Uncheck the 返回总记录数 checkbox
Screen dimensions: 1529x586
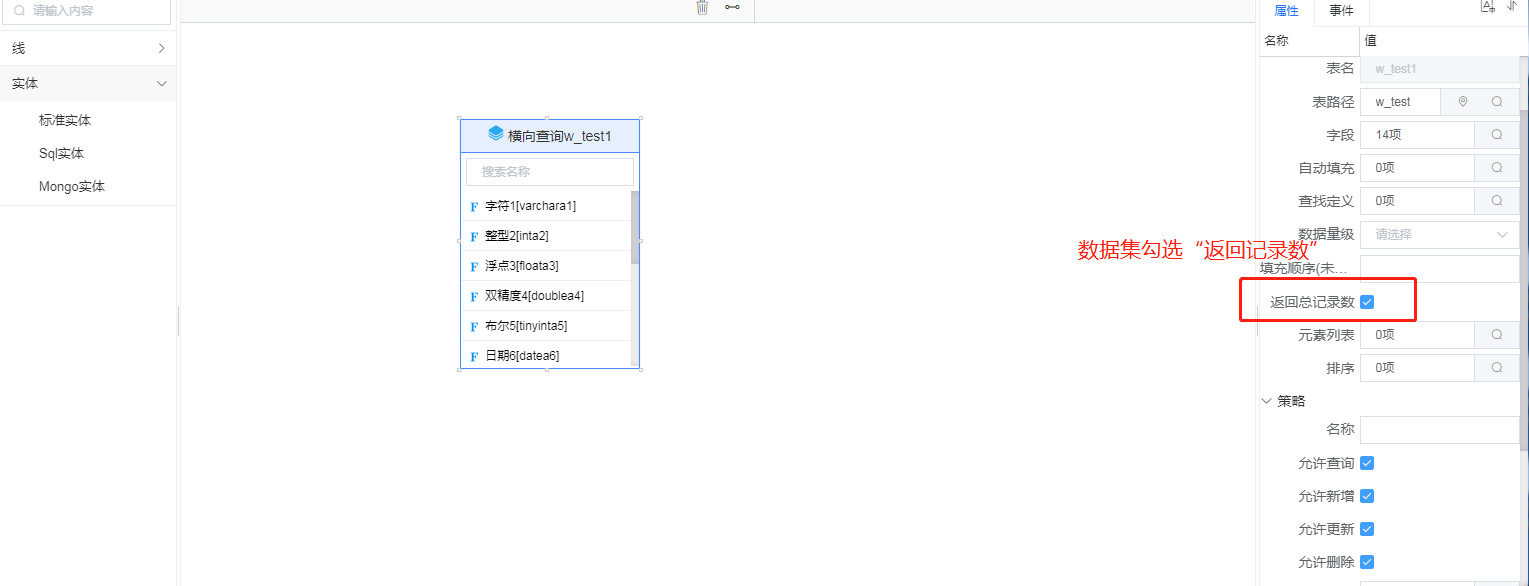1367,302
